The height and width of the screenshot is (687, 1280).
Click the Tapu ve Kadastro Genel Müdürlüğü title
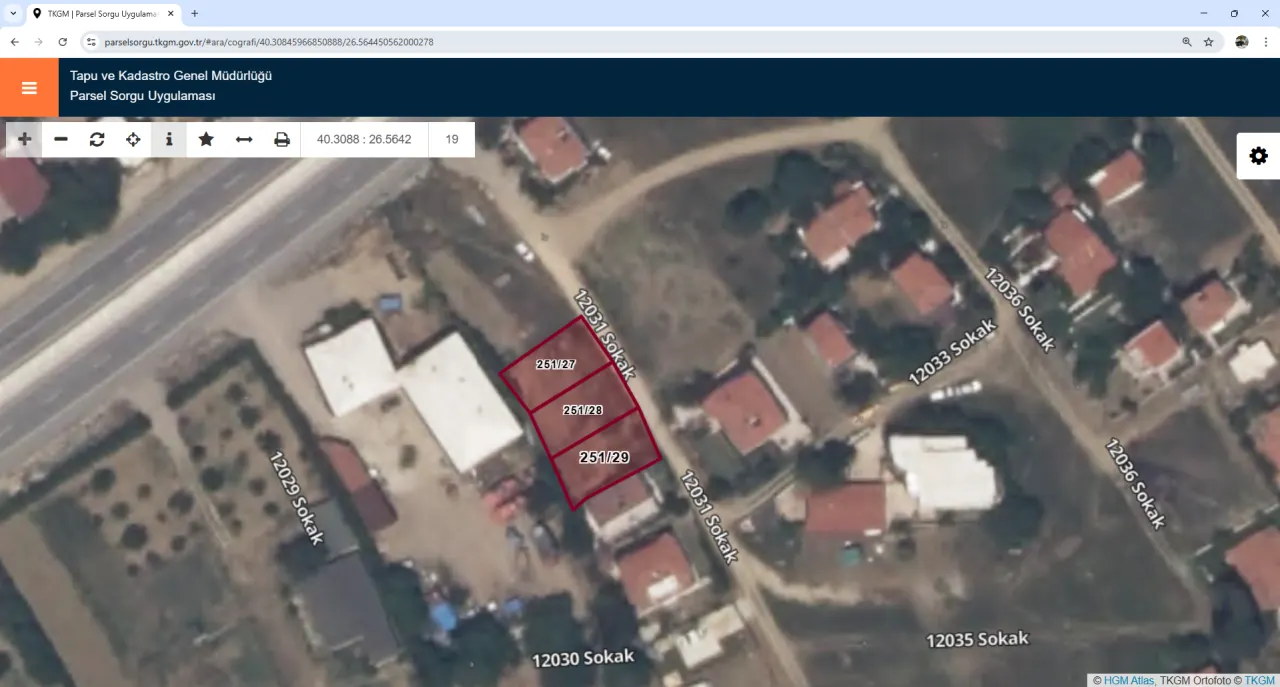point(171,76)
